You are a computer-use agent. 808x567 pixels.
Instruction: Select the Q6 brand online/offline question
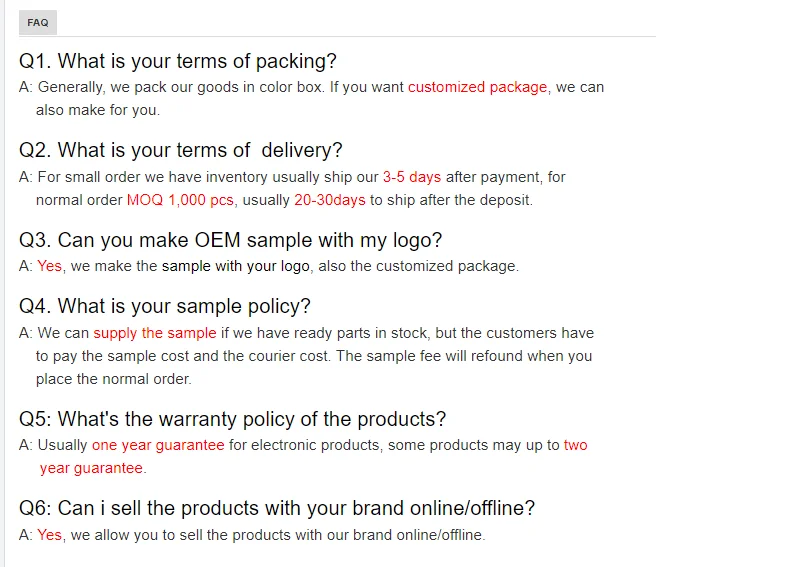point(277,508)
